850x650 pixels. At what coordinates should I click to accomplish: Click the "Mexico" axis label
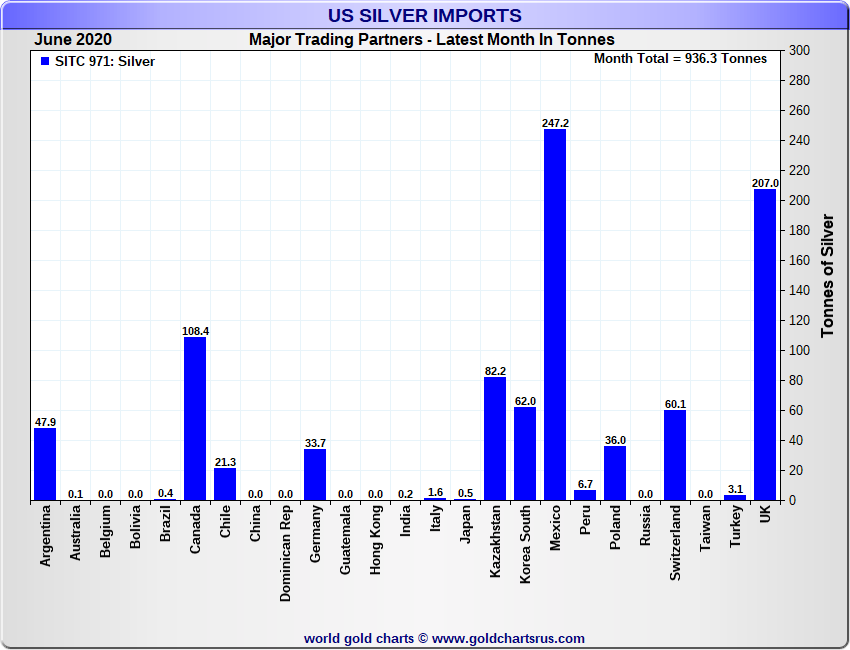tap(555, 528)
